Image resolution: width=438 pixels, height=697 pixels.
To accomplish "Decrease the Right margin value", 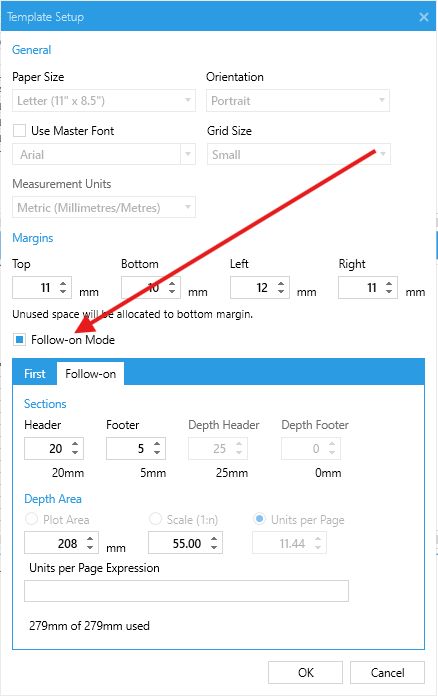I will 389,292.
